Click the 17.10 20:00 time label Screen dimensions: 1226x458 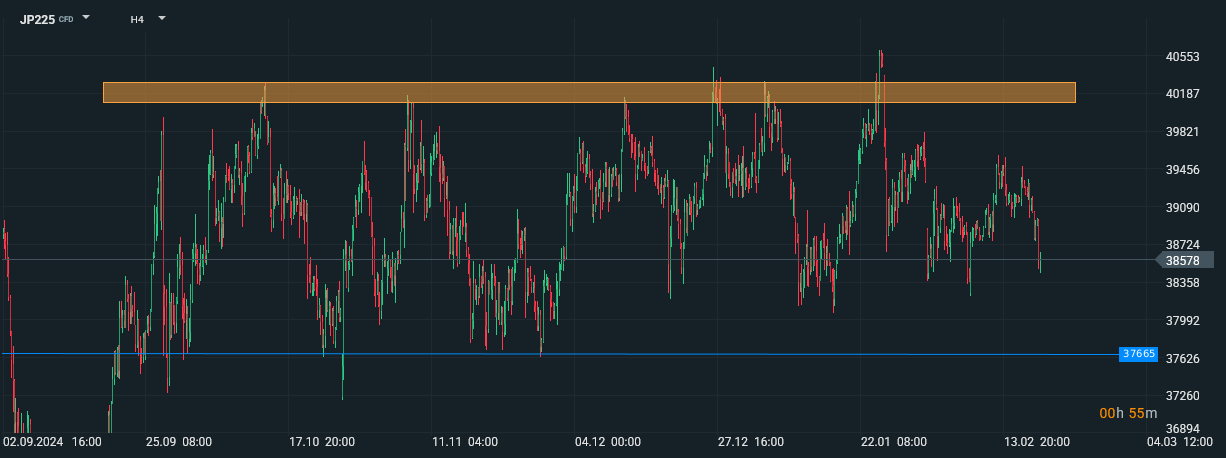[321, 441]
